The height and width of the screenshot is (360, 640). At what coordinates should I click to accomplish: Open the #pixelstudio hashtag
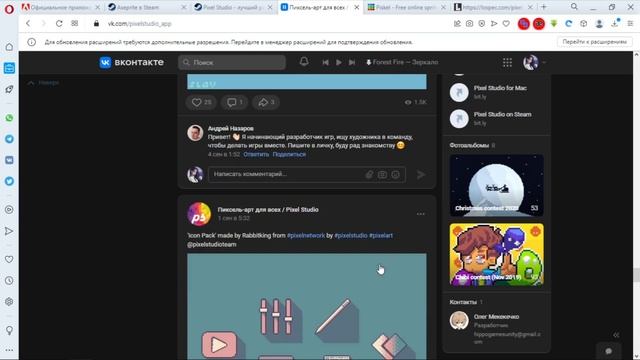(x=351, y=236)
